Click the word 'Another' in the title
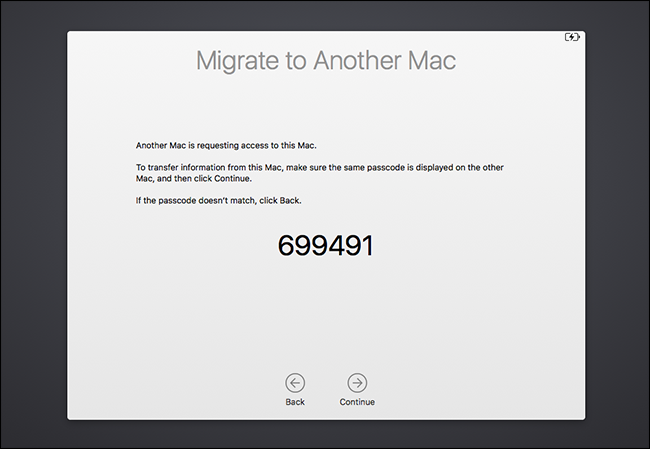 pos(357,61)
